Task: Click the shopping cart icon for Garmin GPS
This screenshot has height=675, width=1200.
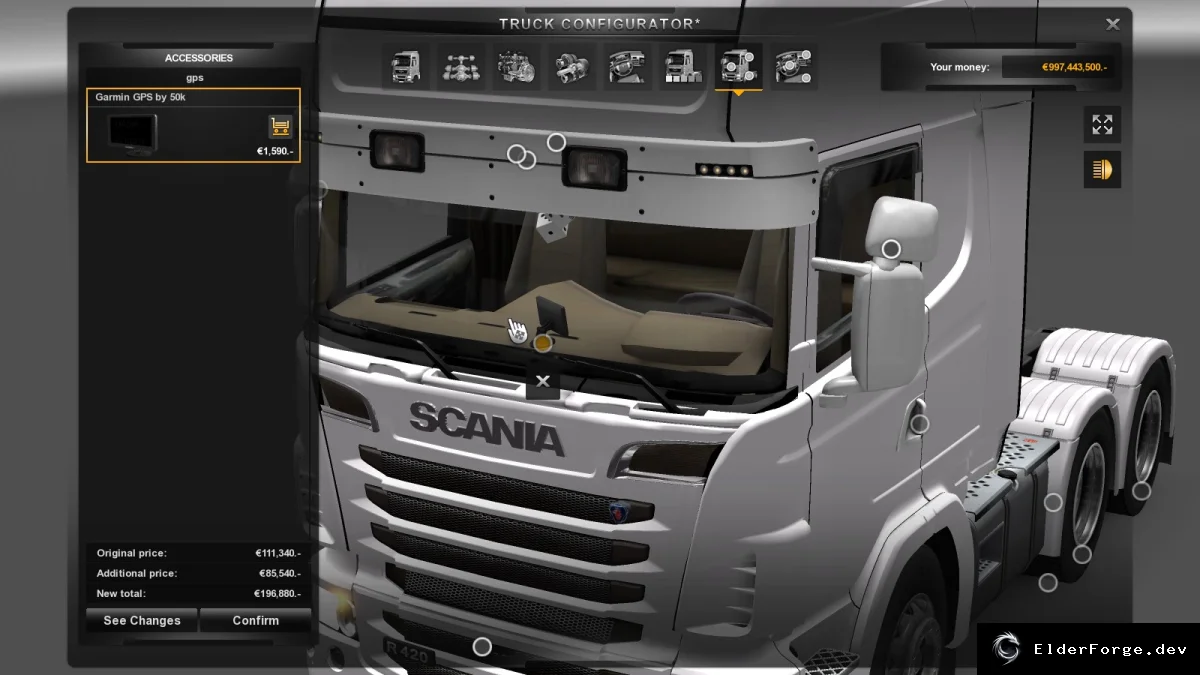Action: pyautogui.click(x=280, y=127)
